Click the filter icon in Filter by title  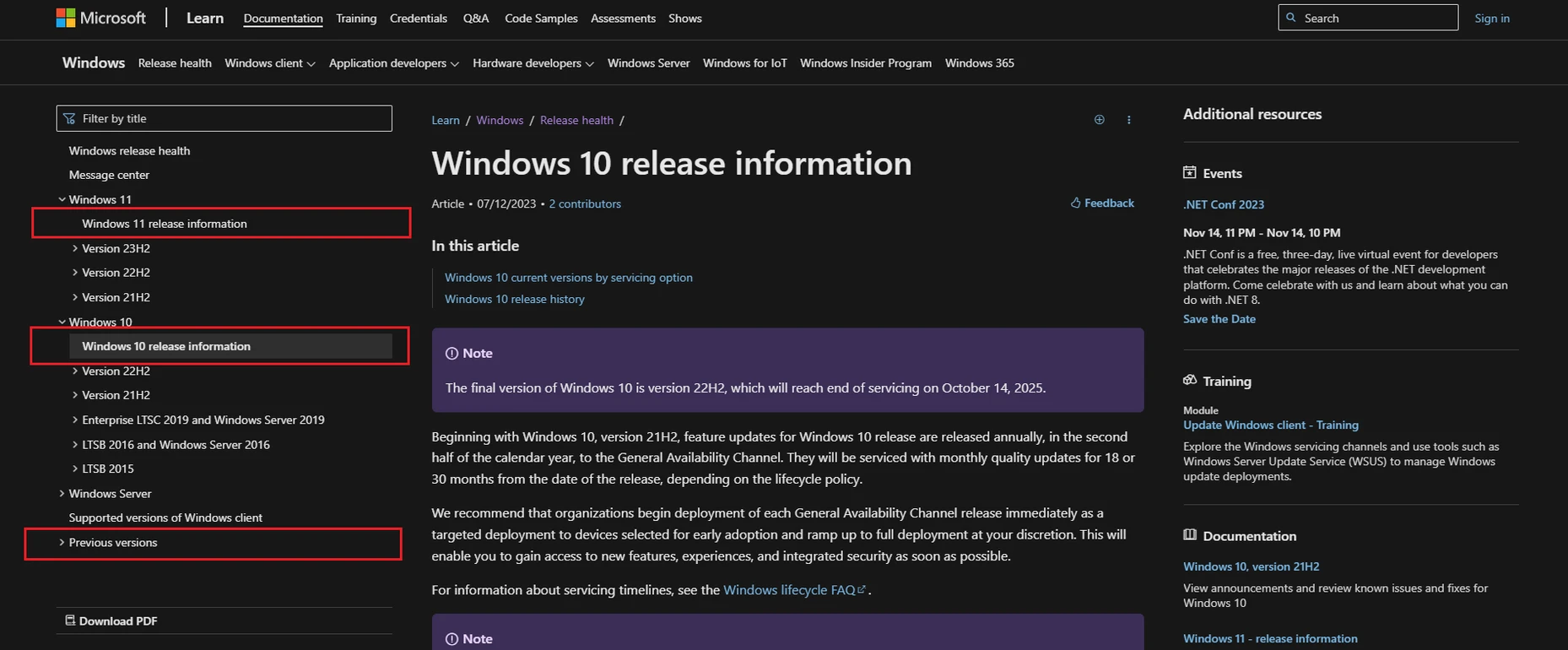tap(69, 118)
